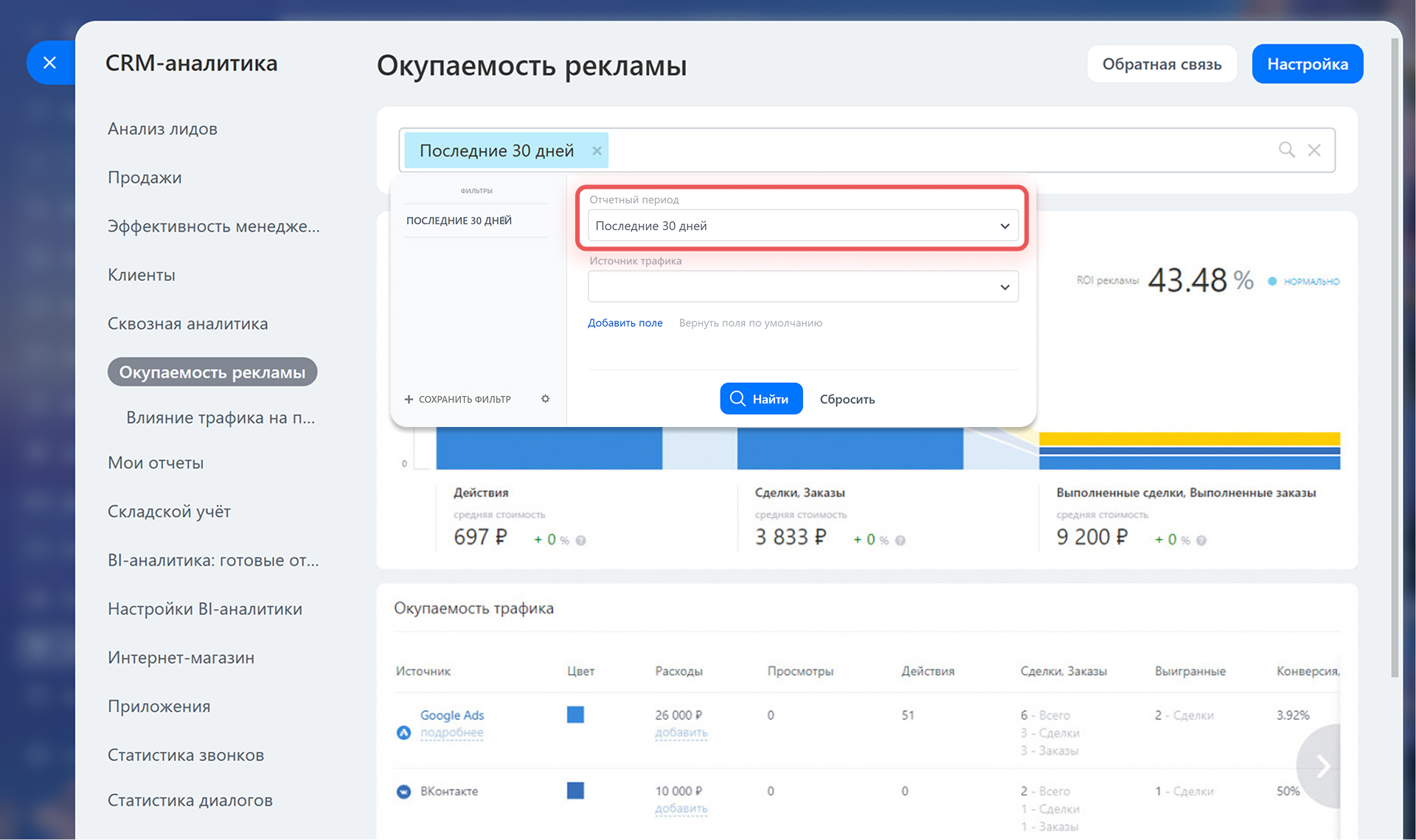The height and width of the screenshot is (840, 1416).
Task: Click the ВКонтакте source icon
Action: [403, 791]
